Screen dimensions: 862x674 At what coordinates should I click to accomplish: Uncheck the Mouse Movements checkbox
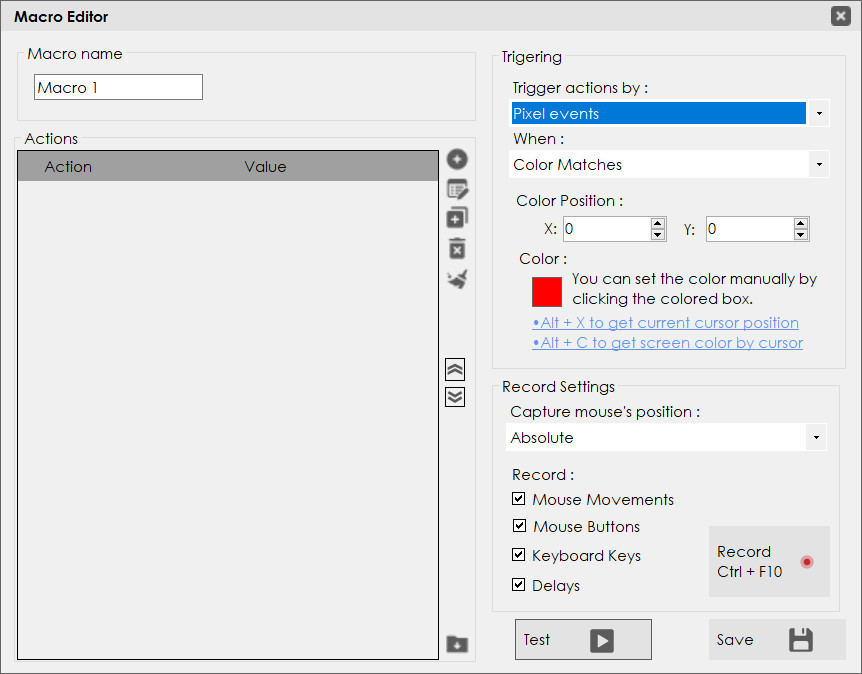coord(518,499)
